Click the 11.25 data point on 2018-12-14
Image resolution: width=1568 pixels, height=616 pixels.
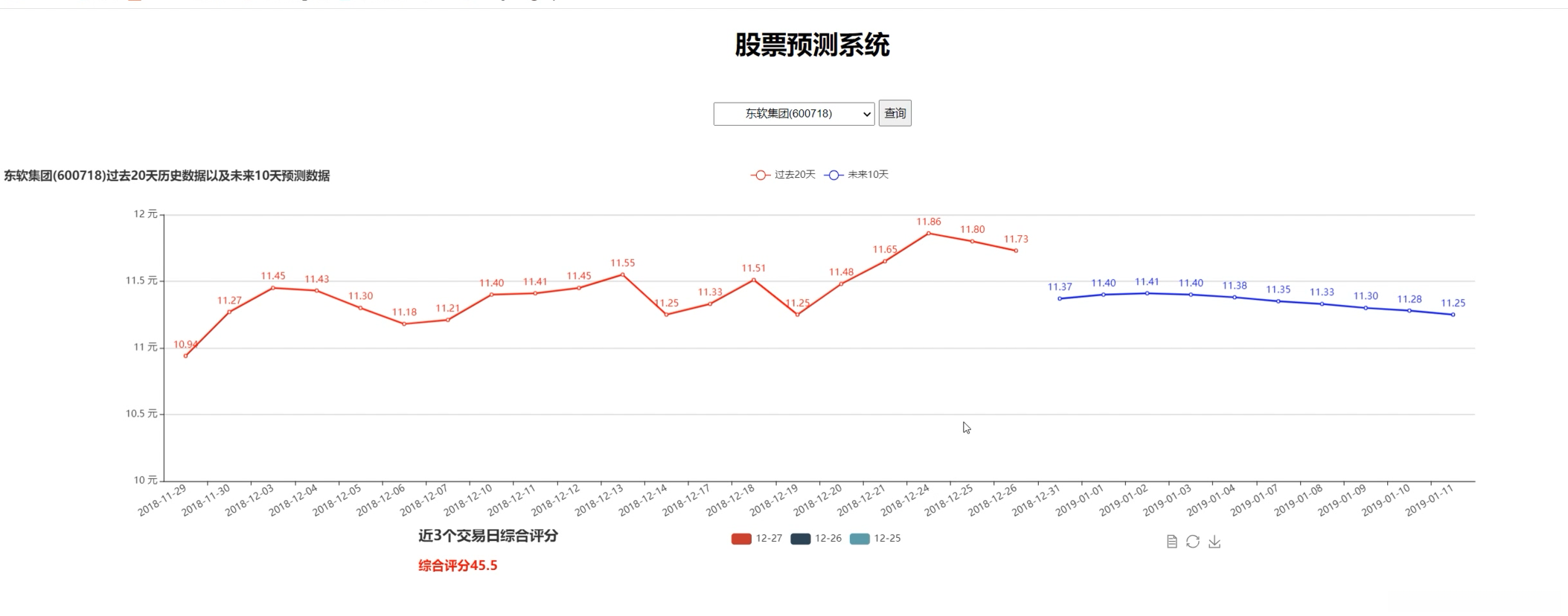coord(667,315)
